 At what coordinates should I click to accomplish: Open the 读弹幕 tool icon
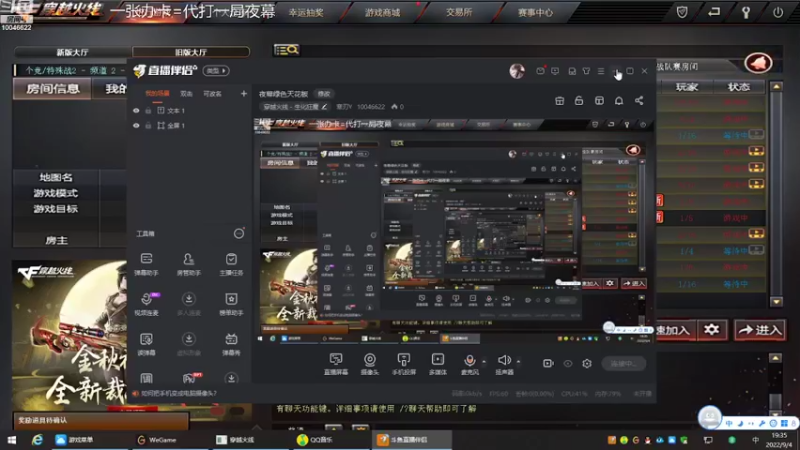tap(146, 343)
